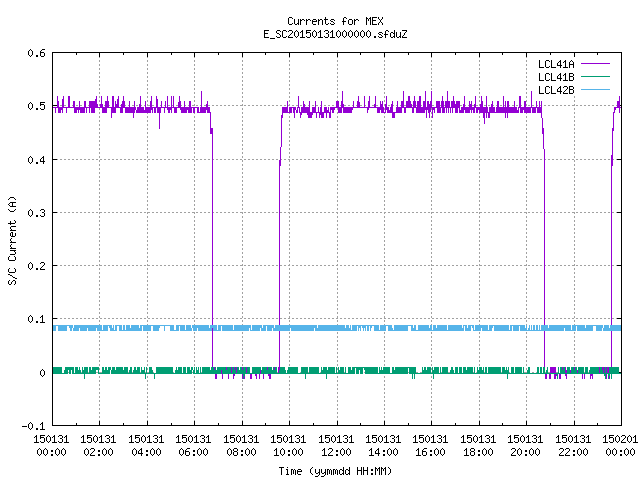Screen dimensions: 640x480
Task: Pick the purple LCL41A legend line sample
Action: [x=595, y=64]
